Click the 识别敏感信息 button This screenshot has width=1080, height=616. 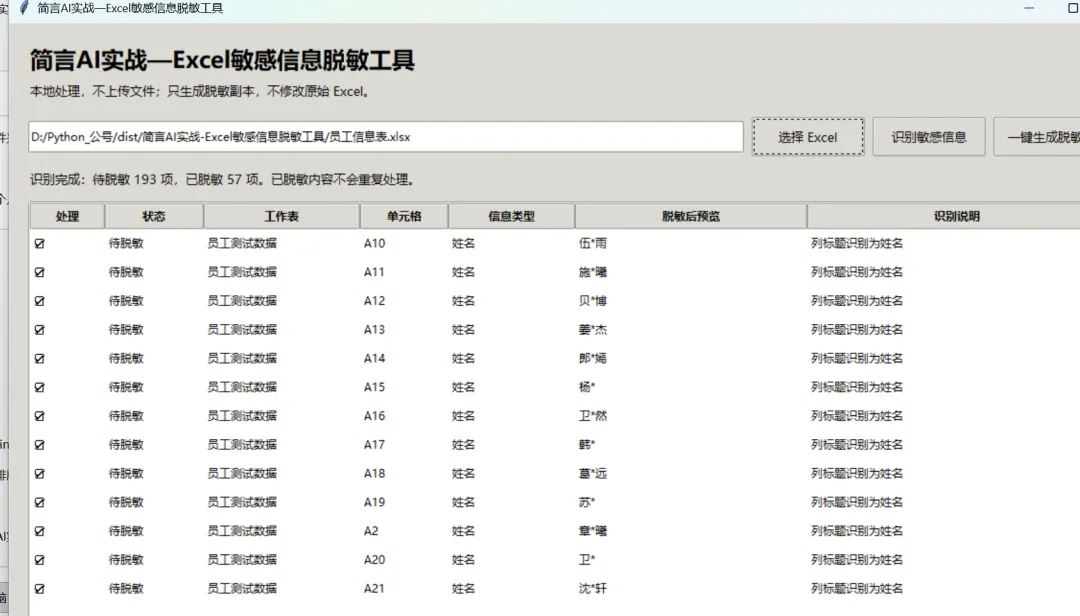click(928, 136)
